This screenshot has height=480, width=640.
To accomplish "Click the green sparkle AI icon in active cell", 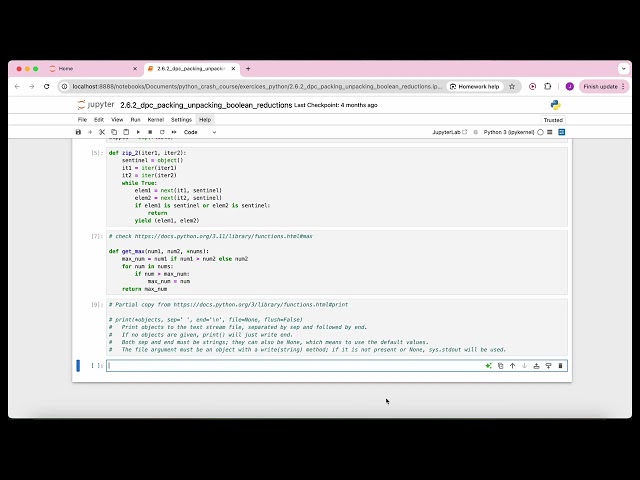I will (488, 366).
